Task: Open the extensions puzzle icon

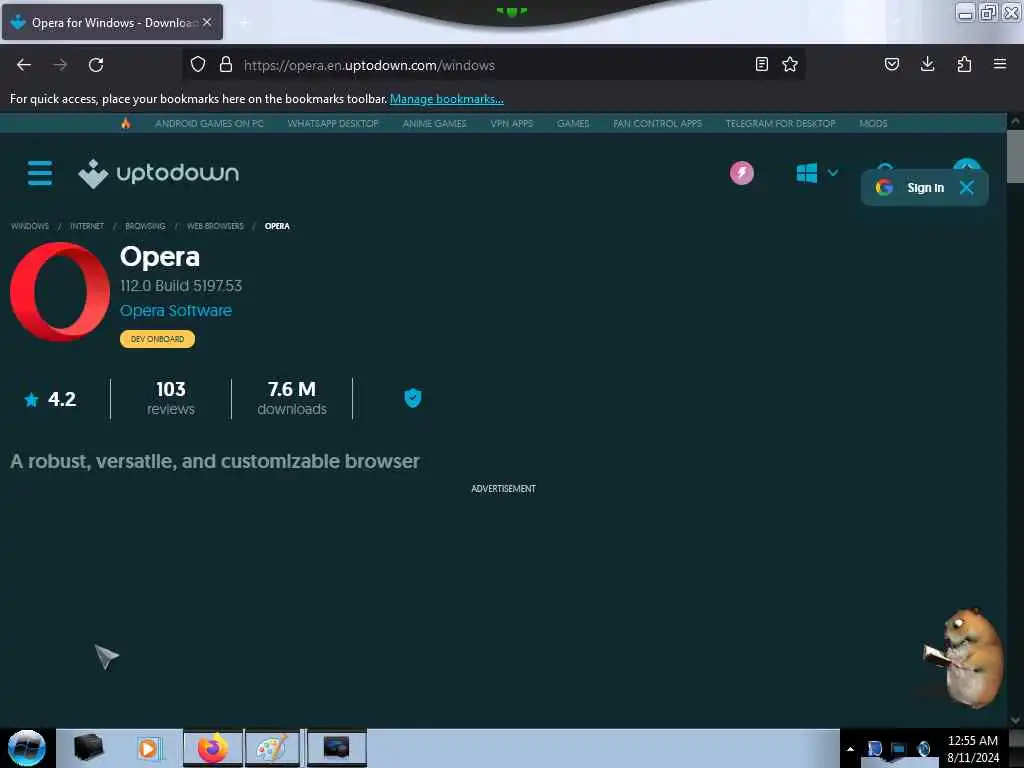Action: click(964, 64)
